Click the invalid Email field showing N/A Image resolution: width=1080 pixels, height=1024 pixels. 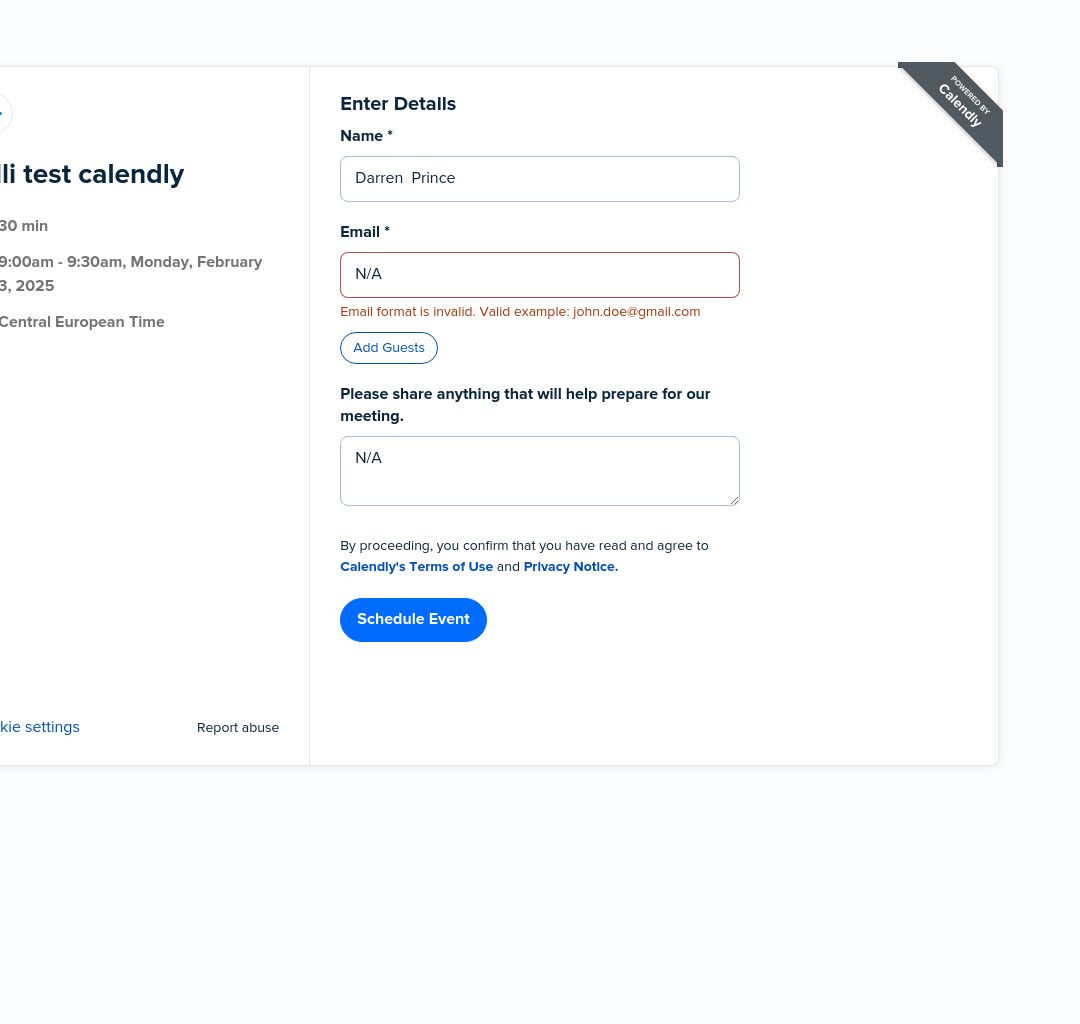pos(539,275)
